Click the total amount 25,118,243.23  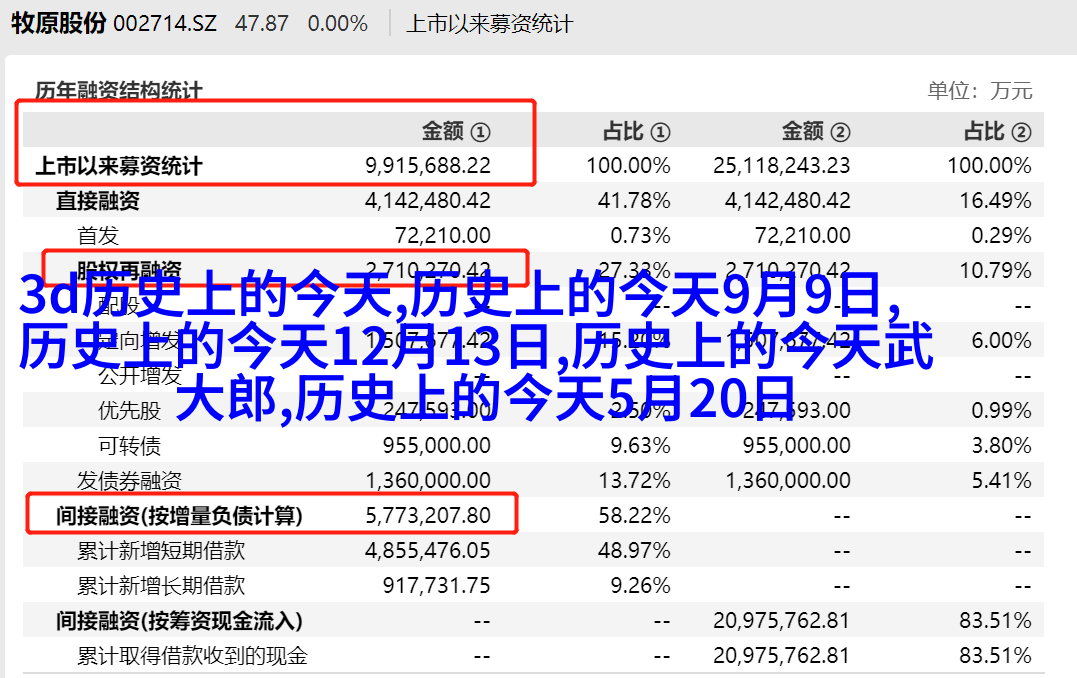pyautogui.click(x=782, y=166)
